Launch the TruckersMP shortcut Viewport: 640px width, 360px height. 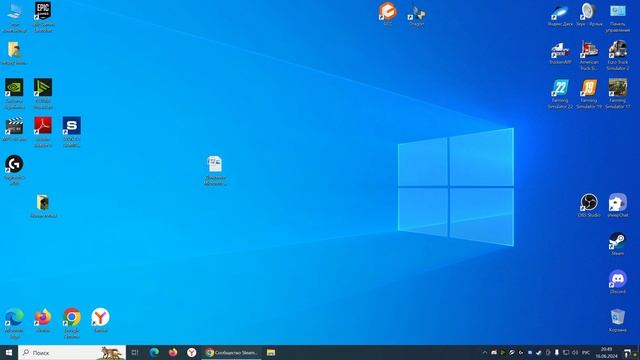560,53
